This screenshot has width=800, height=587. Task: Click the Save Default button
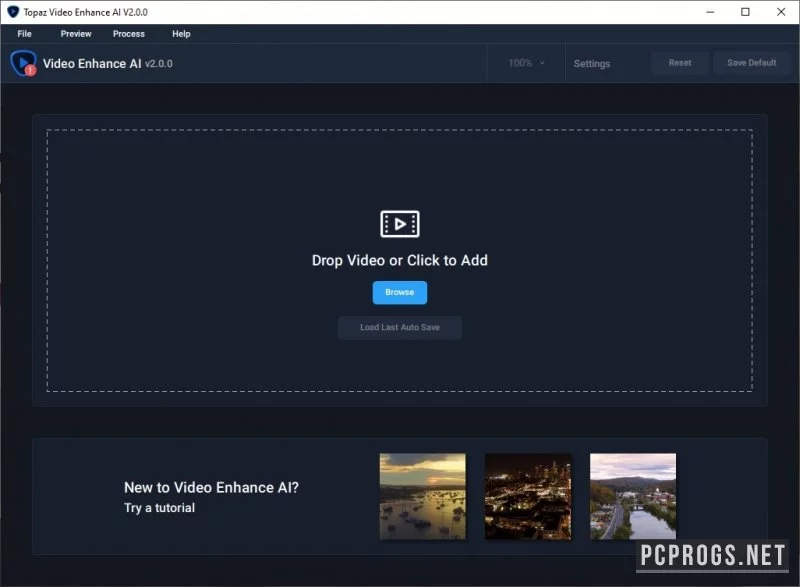pos(752,63)
